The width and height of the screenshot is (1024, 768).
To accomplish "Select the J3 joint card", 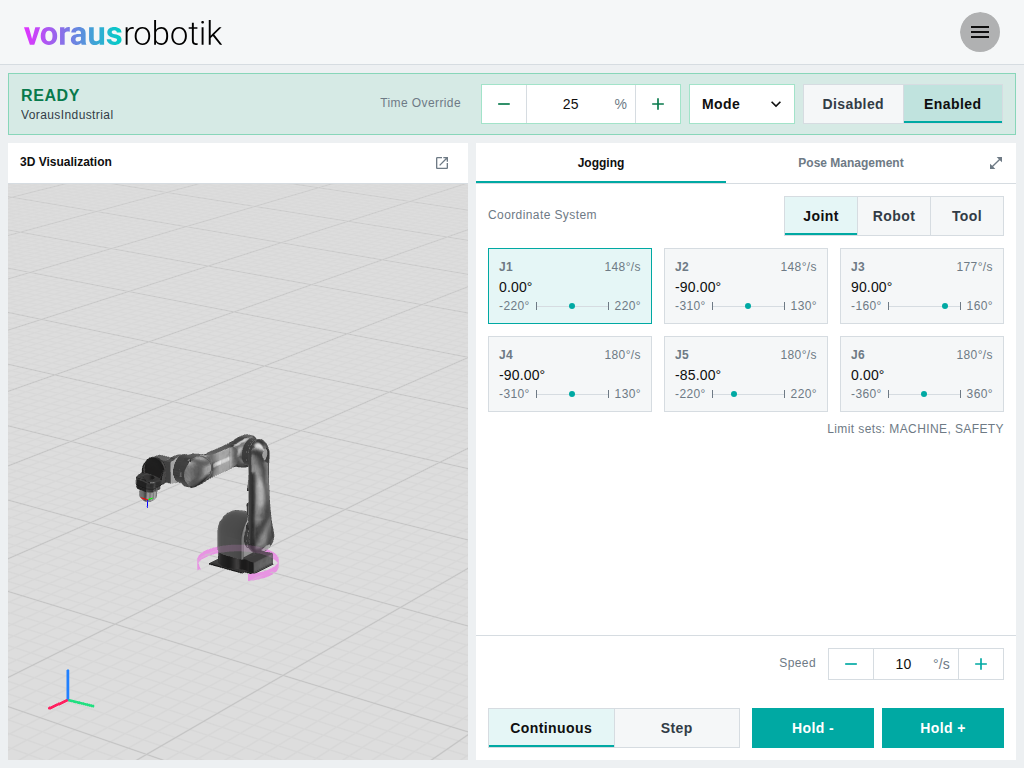I will pyautogui.click(x=921, y=286).
